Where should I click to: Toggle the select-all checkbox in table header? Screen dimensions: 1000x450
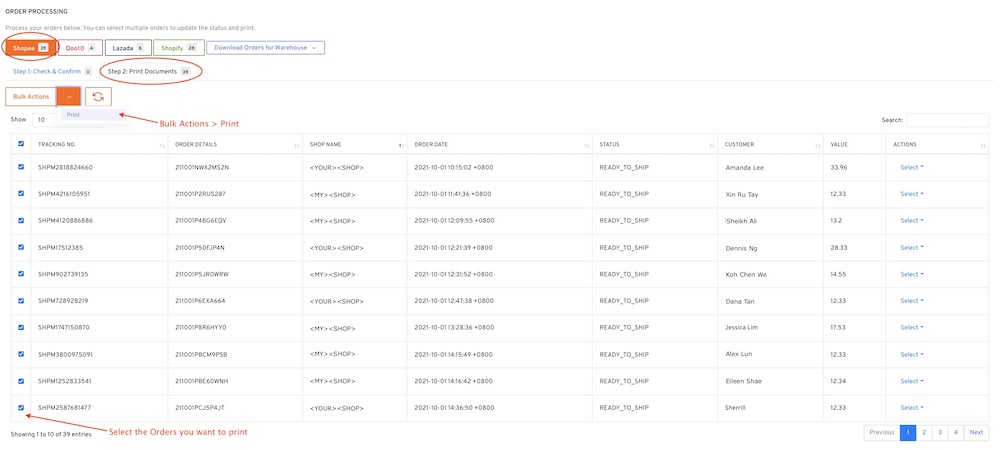pos(22,144)
